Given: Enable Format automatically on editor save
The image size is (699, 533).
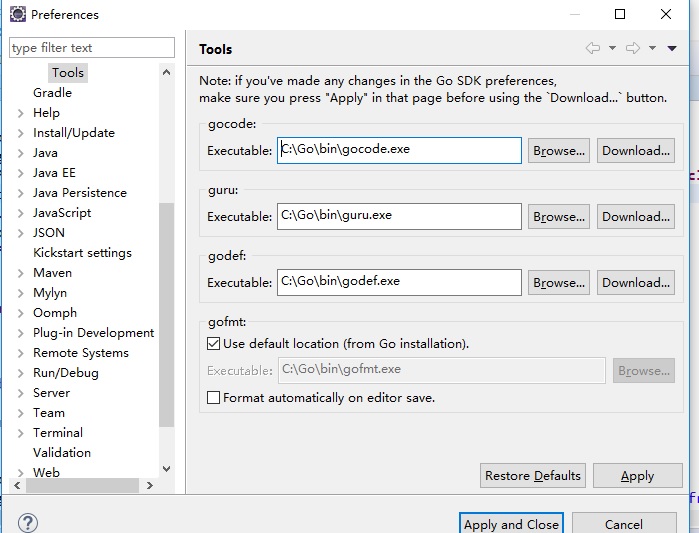Looking at the screenshot, I should [214, 398].
